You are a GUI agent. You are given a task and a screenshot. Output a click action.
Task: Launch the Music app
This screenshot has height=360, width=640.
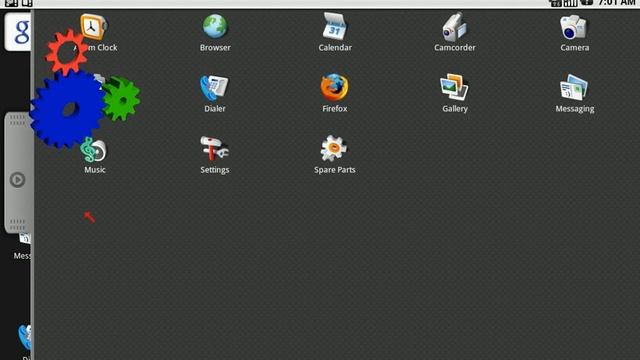tap(94, 149)
